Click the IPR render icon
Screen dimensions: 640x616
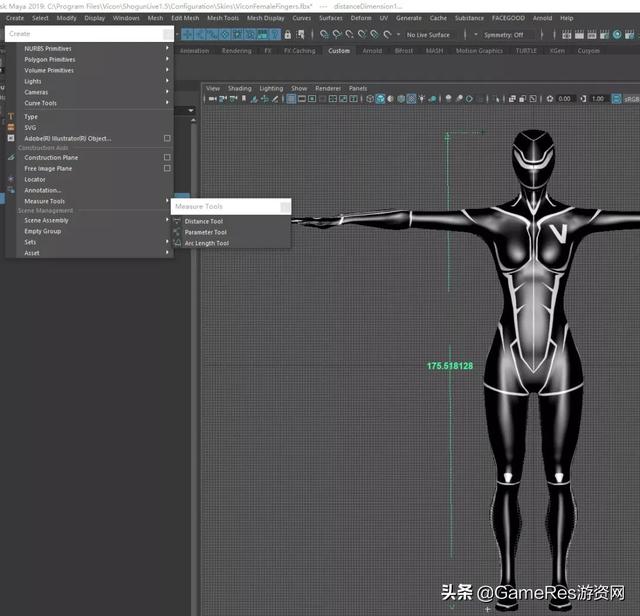coord(592,35)
